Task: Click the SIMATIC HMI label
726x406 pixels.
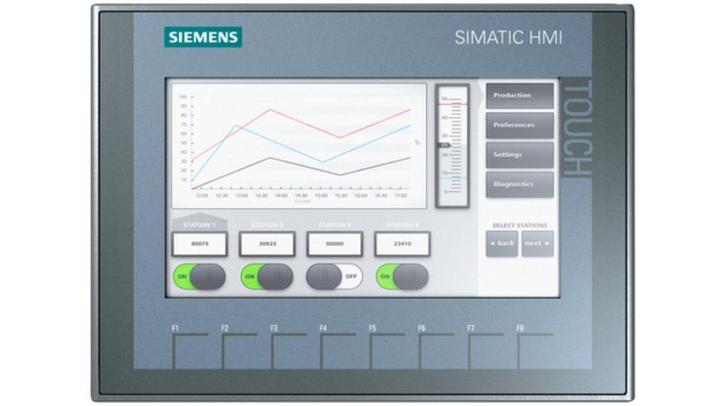Action: tap(508, 37)
